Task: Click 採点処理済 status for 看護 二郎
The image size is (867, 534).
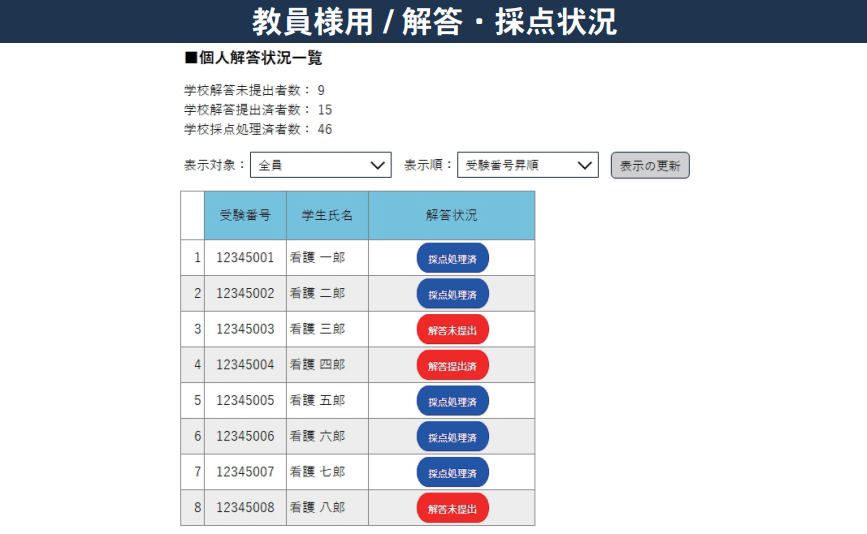Action: click(452, 294)
